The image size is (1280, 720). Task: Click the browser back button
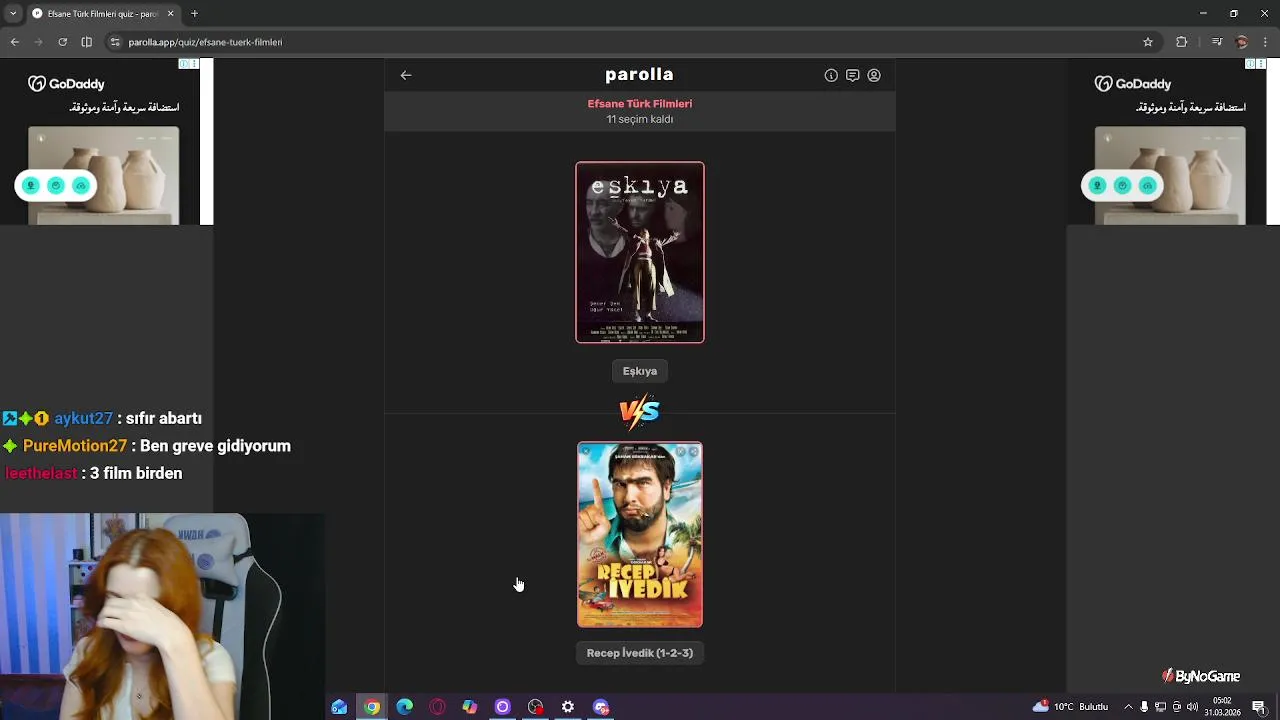tap(14, 42)
